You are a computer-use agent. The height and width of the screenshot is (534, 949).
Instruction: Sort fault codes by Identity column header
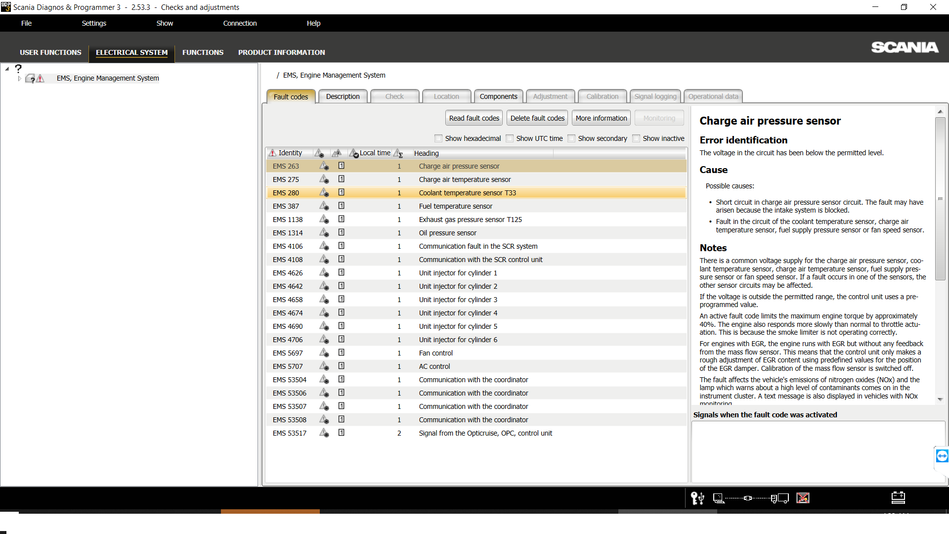point(290,153)
